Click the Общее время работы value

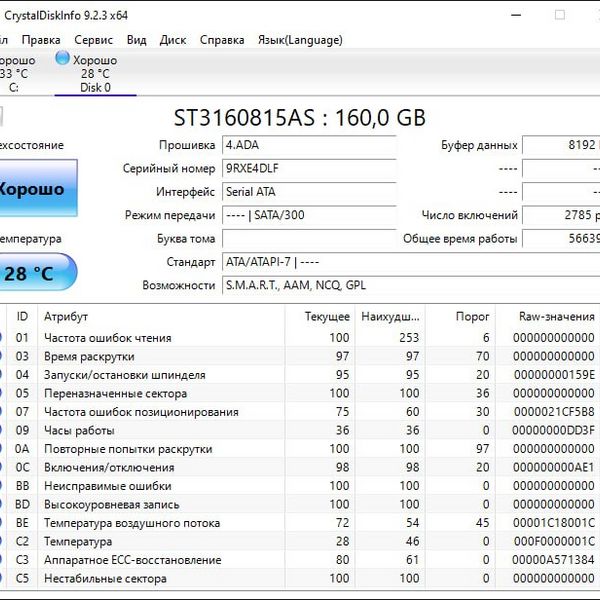coord(561,239)
